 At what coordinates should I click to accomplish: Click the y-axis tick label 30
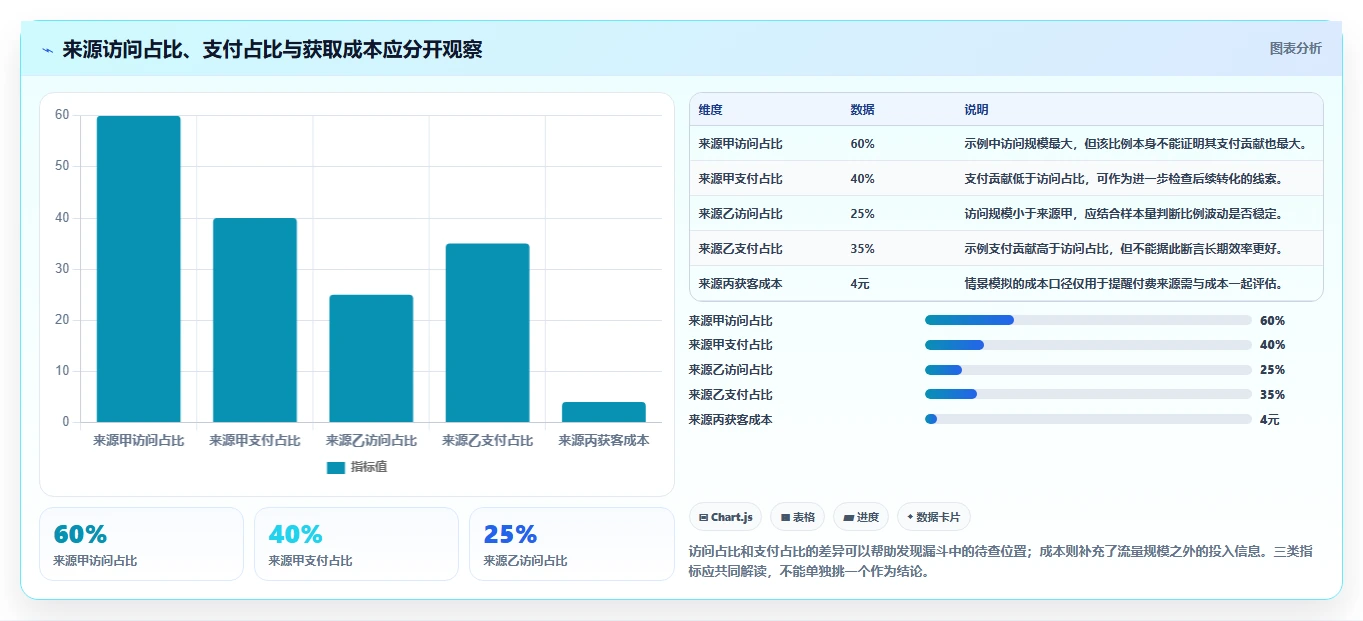[63, 269]
